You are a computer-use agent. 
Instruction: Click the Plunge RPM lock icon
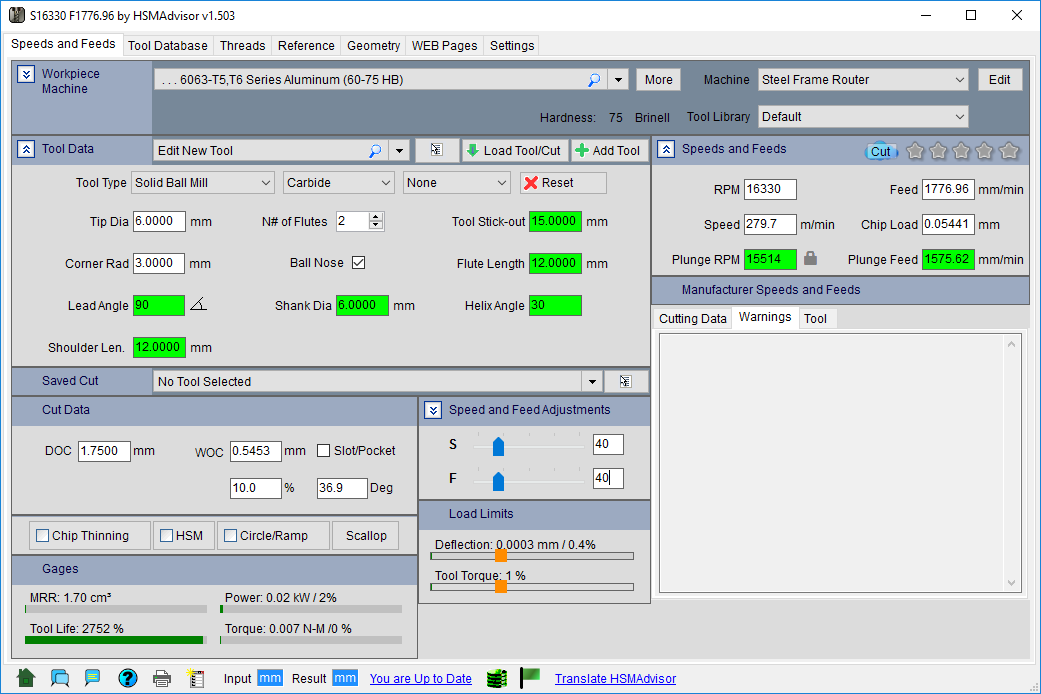pos(810,259)
